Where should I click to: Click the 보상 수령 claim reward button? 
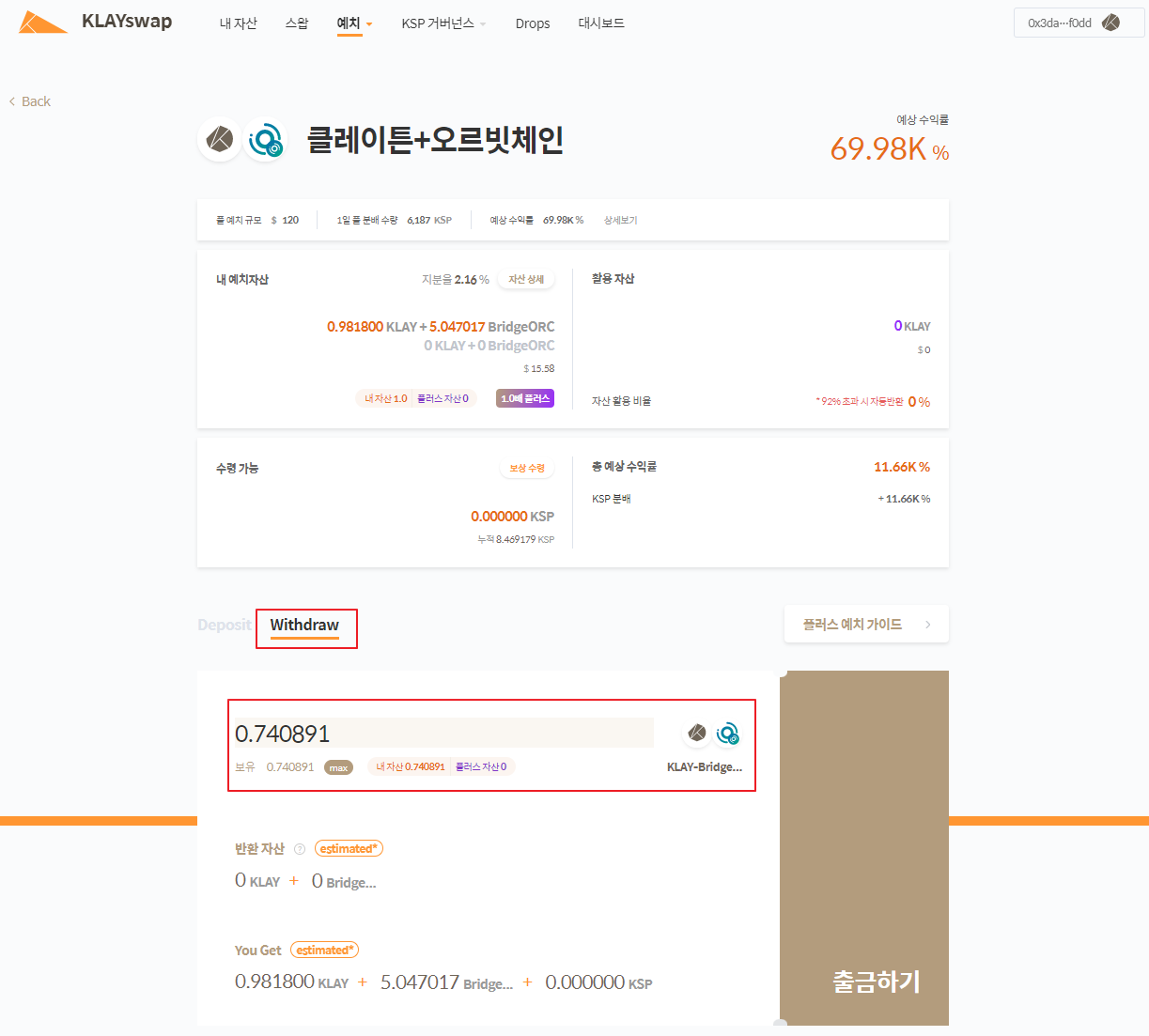[526, 468]
